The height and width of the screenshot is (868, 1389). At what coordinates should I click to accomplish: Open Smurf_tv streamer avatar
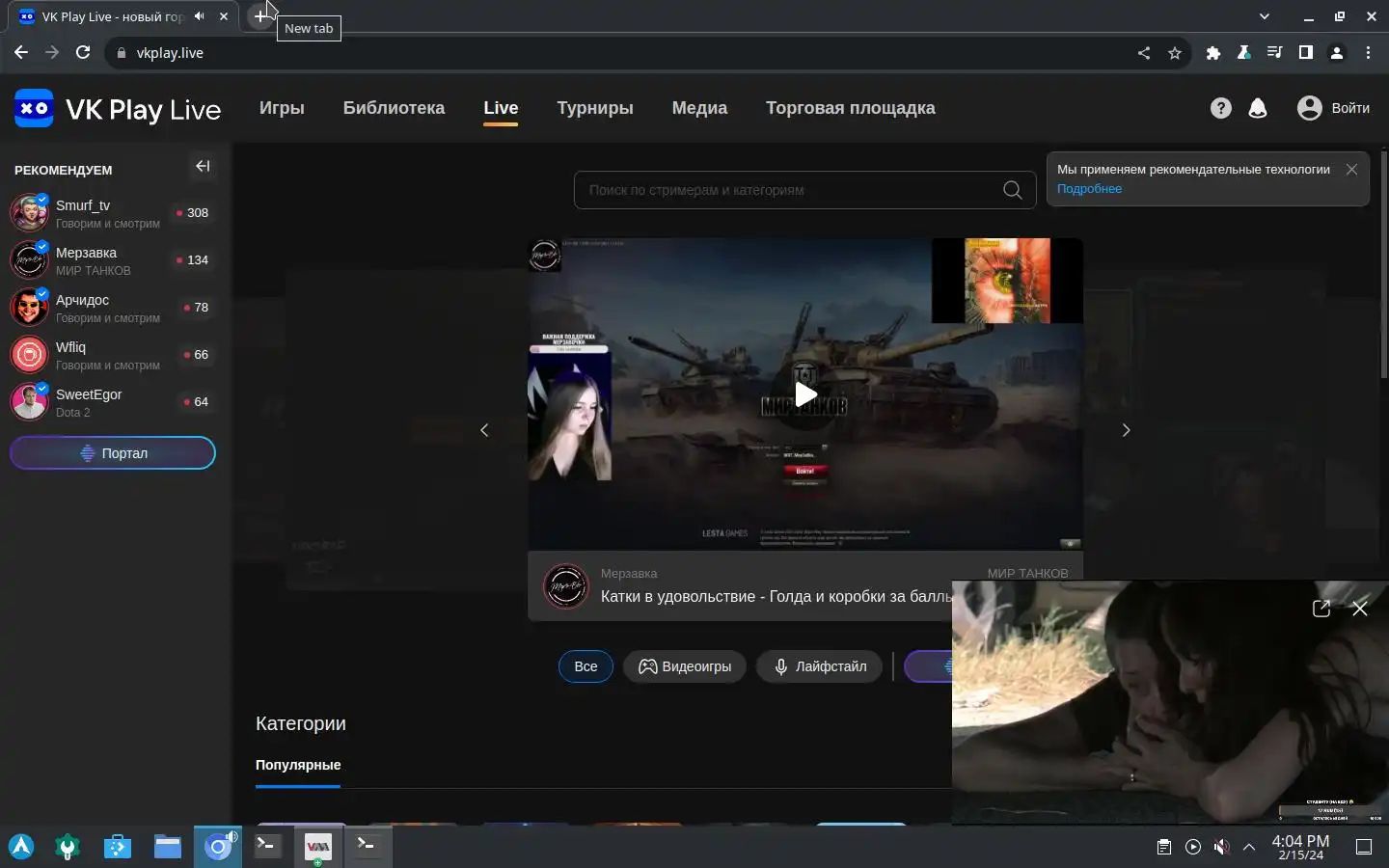(x=29, y=212)
